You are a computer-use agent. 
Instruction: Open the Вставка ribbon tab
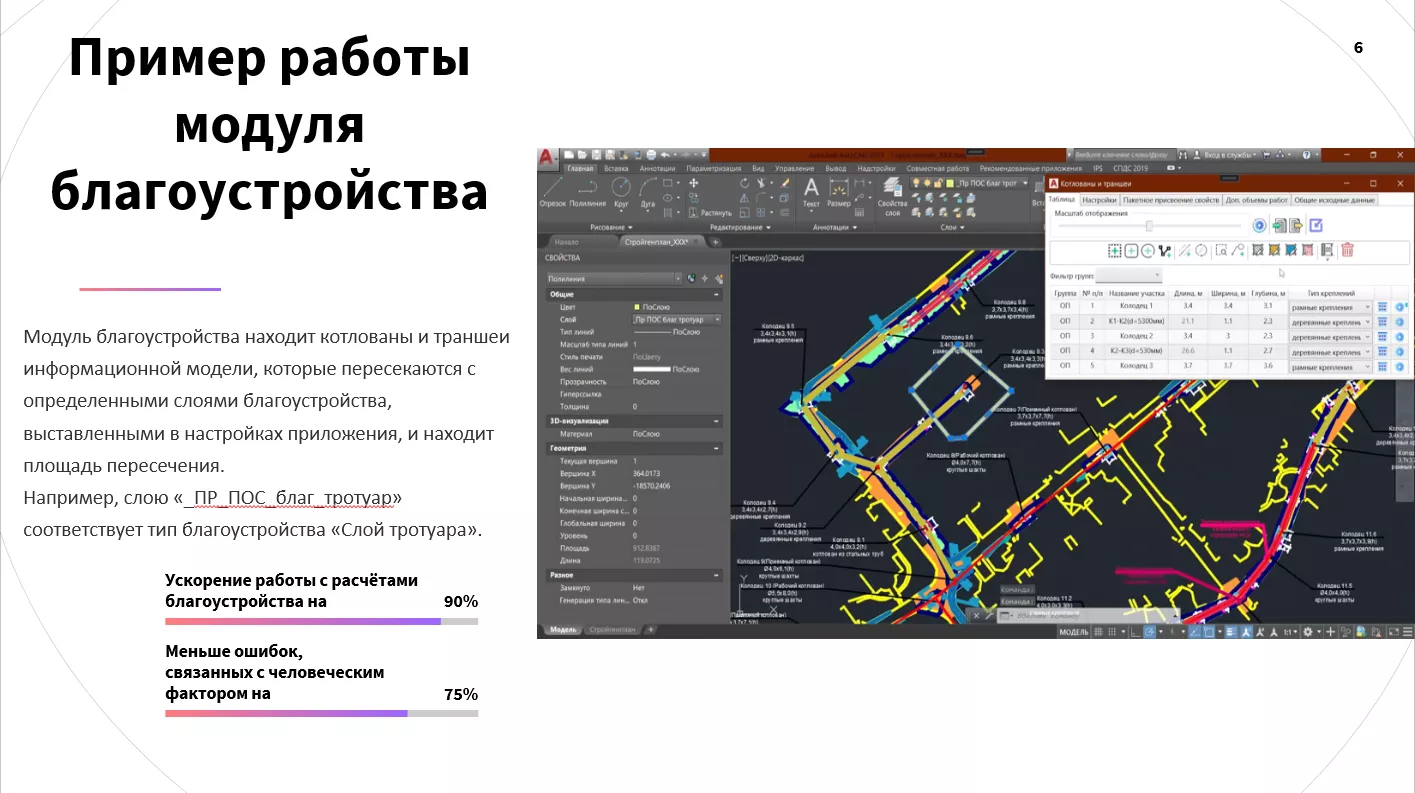point(615,168)
